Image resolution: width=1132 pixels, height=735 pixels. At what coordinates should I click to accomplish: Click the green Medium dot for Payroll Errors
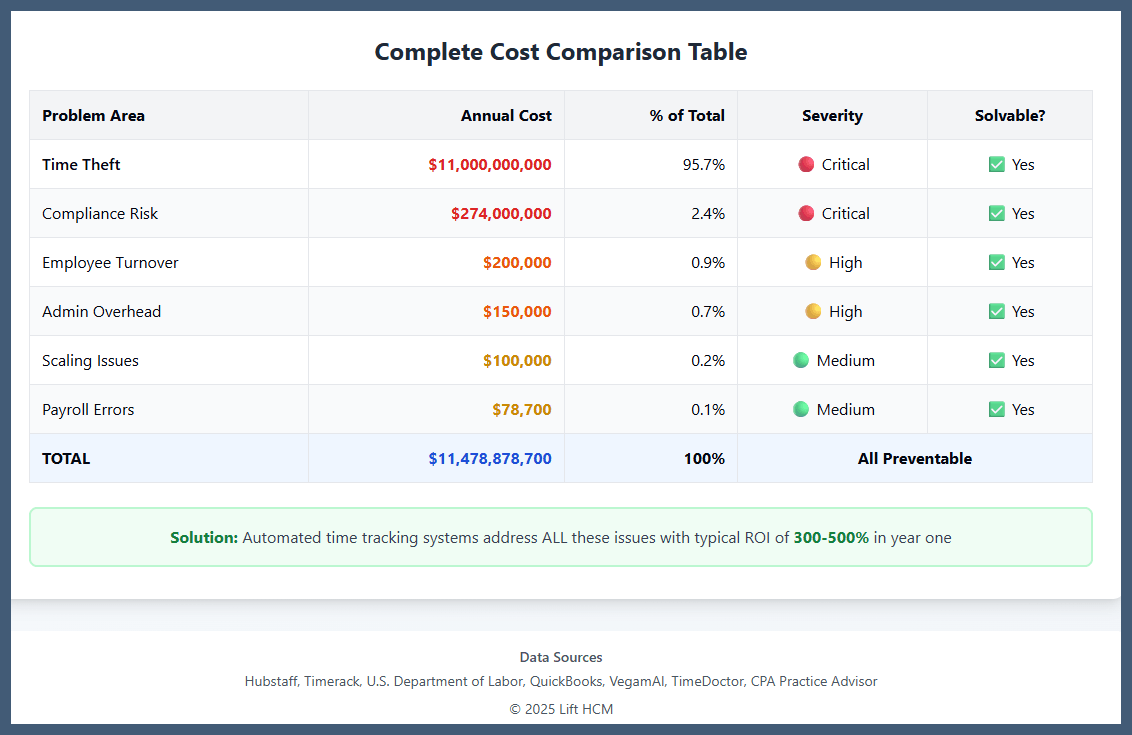[801, 409]
